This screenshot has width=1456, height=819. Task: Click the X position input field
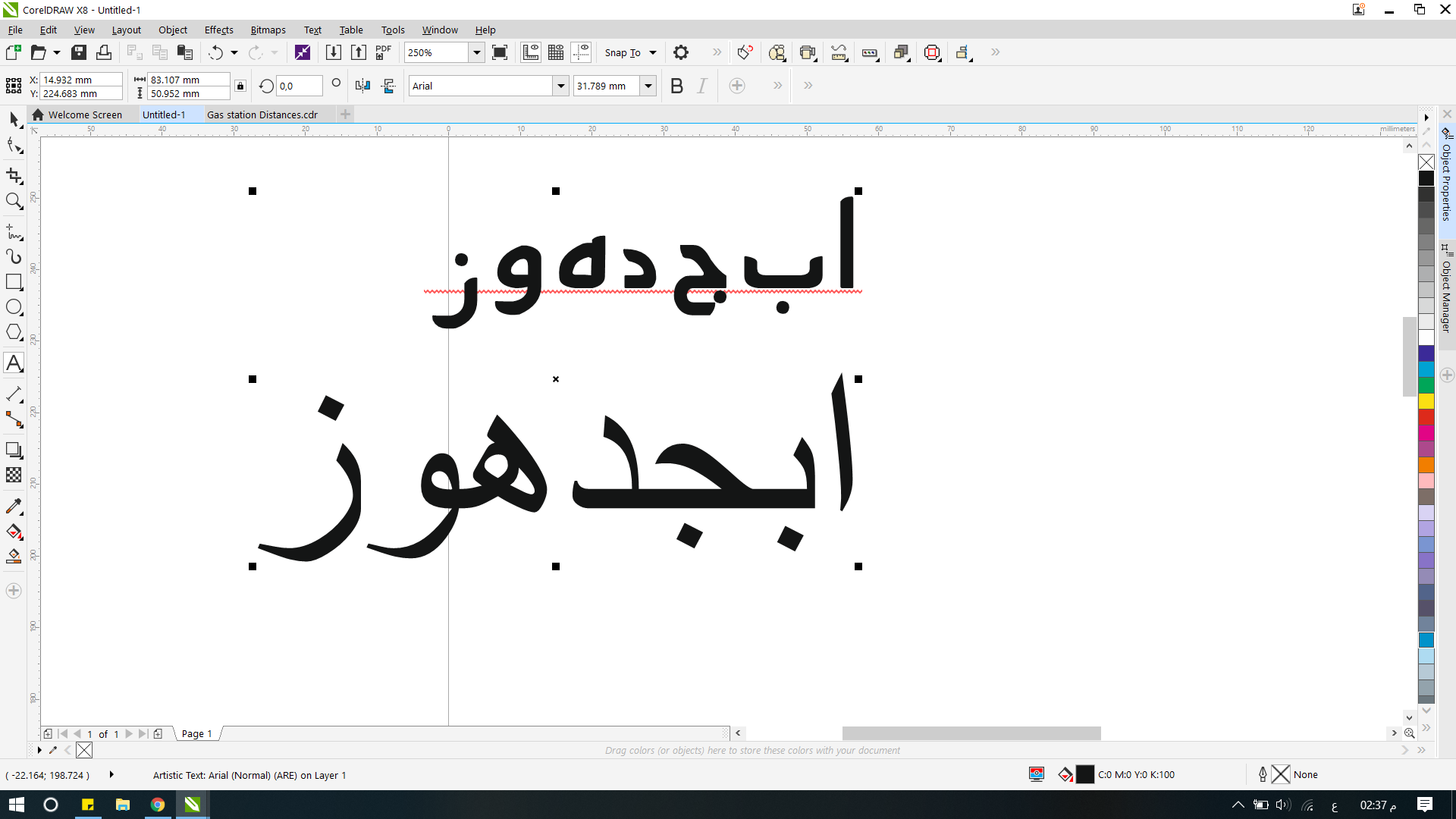[x=80, y=80]
